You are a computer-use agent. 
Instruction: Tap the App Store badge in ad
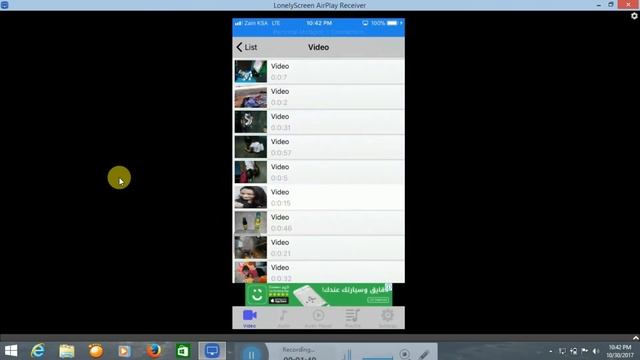tap(278, 301)
